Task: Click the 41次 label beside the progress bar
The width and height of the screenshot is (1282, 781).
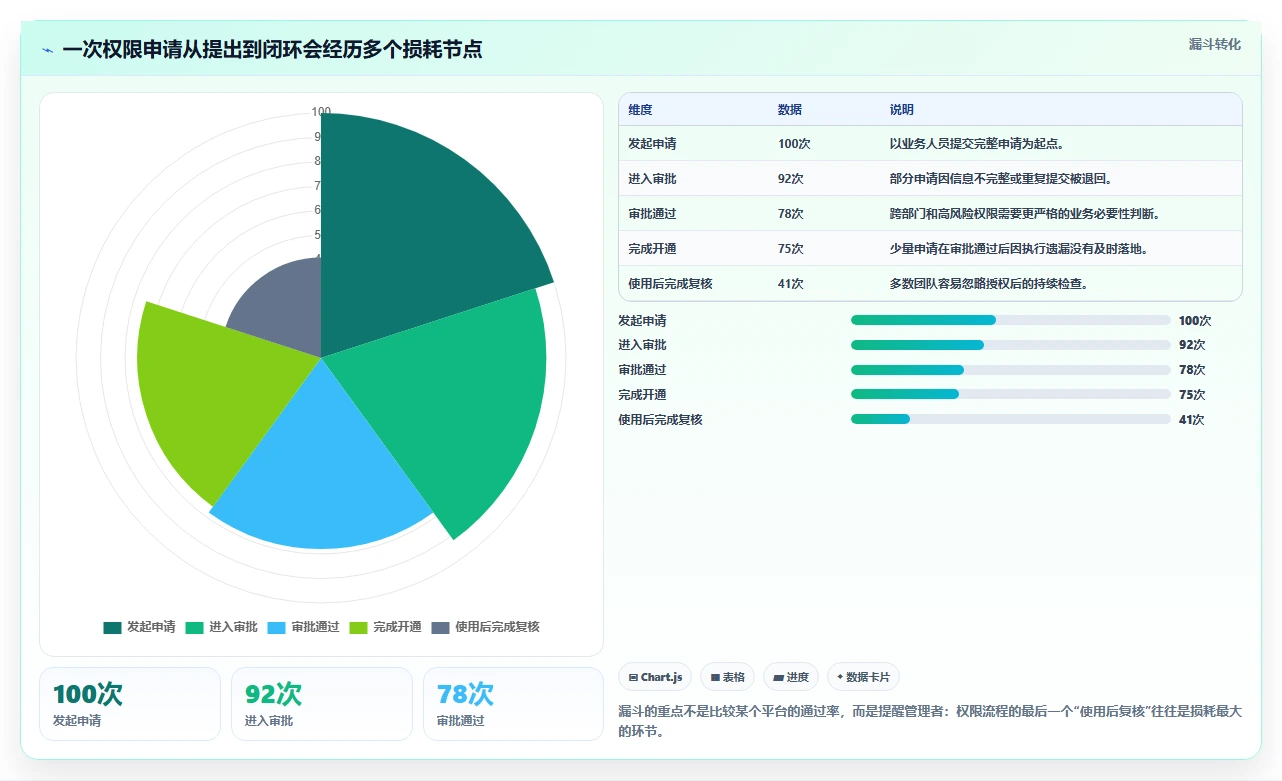Action: point(1192,420)
